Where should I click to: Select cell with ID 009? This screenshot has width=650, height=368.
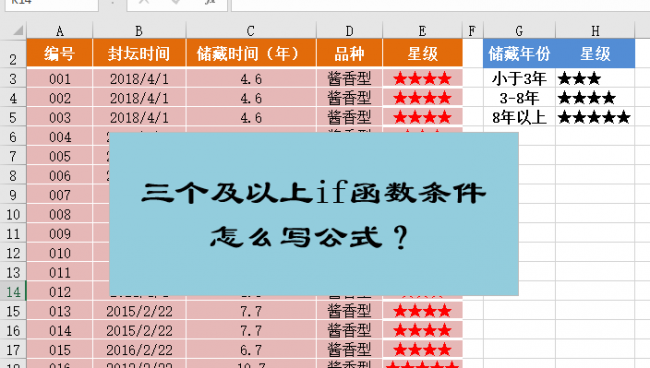tap(60, 234)
